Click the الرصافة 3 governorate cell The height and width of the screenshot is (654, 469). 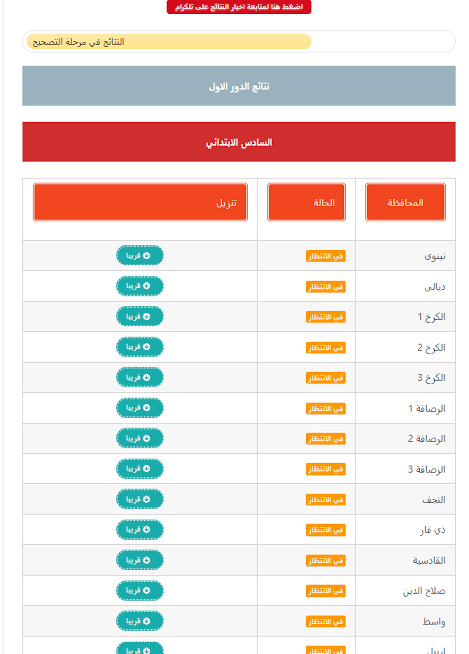(405, 469)
